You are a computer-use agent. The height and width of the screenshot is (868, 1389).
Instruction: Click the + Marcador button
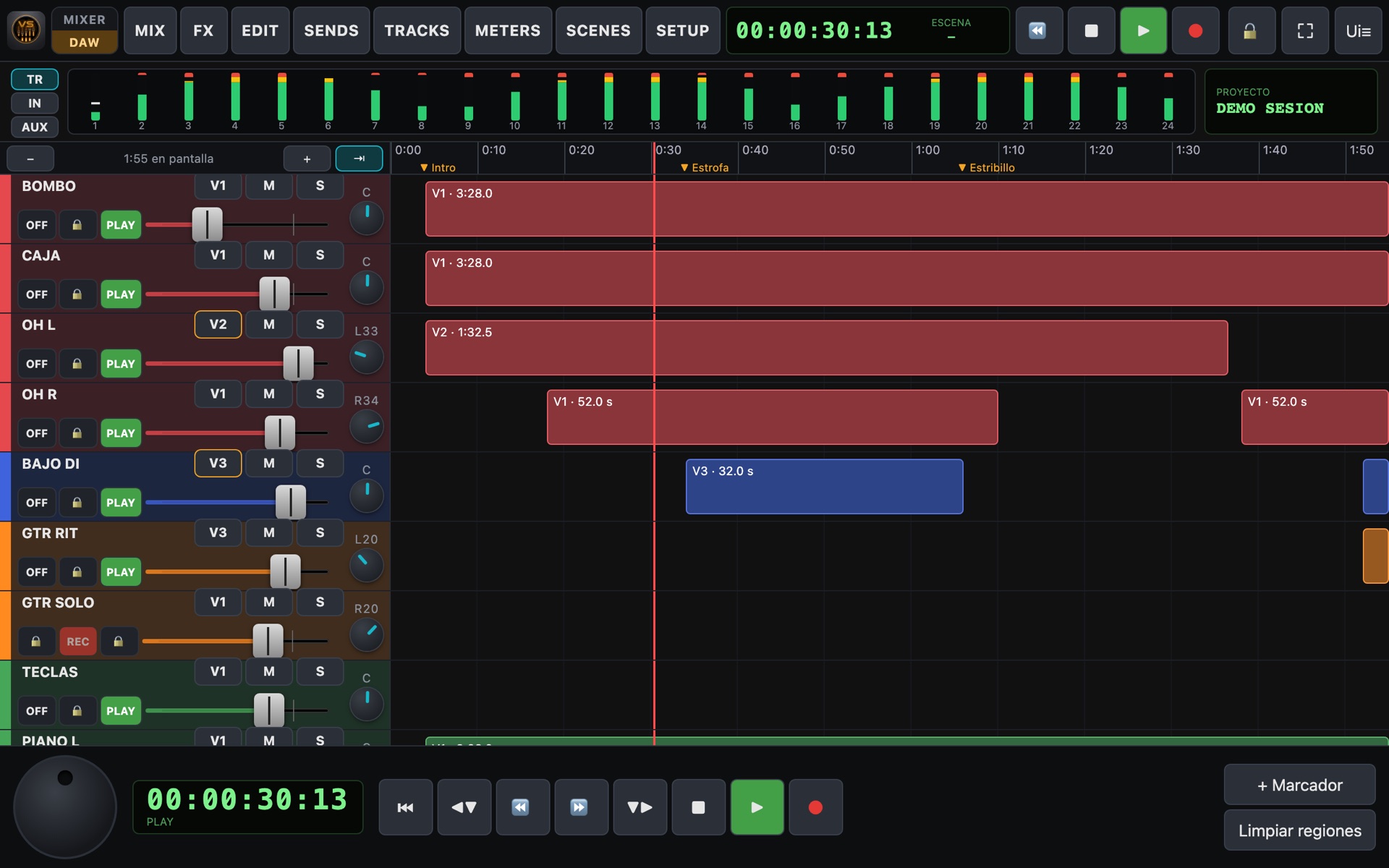(1300, 785)
